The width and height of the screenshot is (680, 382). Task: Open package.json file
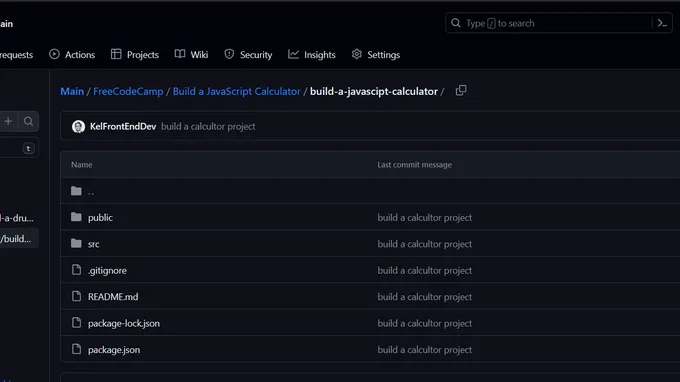[114, 350]
